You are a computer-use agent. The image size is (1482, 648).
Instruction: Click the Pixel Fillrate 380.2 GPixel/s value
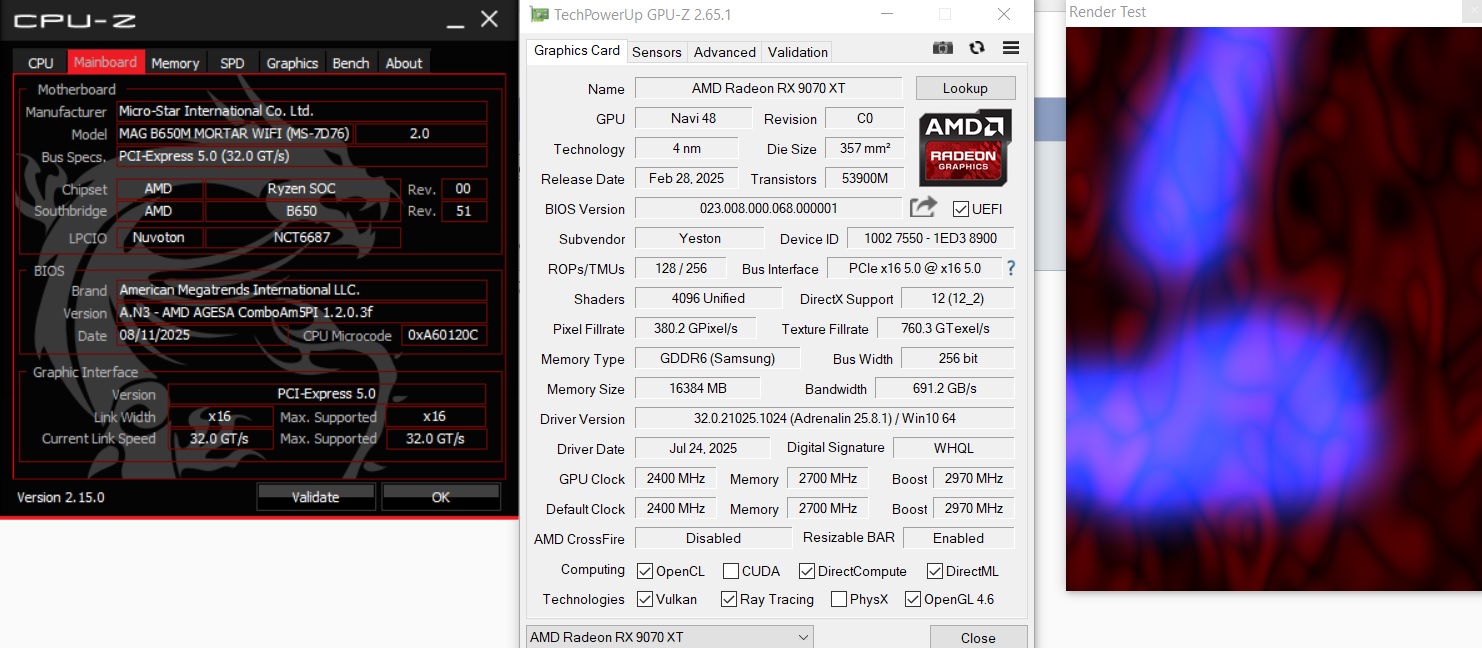click(696, 328)
